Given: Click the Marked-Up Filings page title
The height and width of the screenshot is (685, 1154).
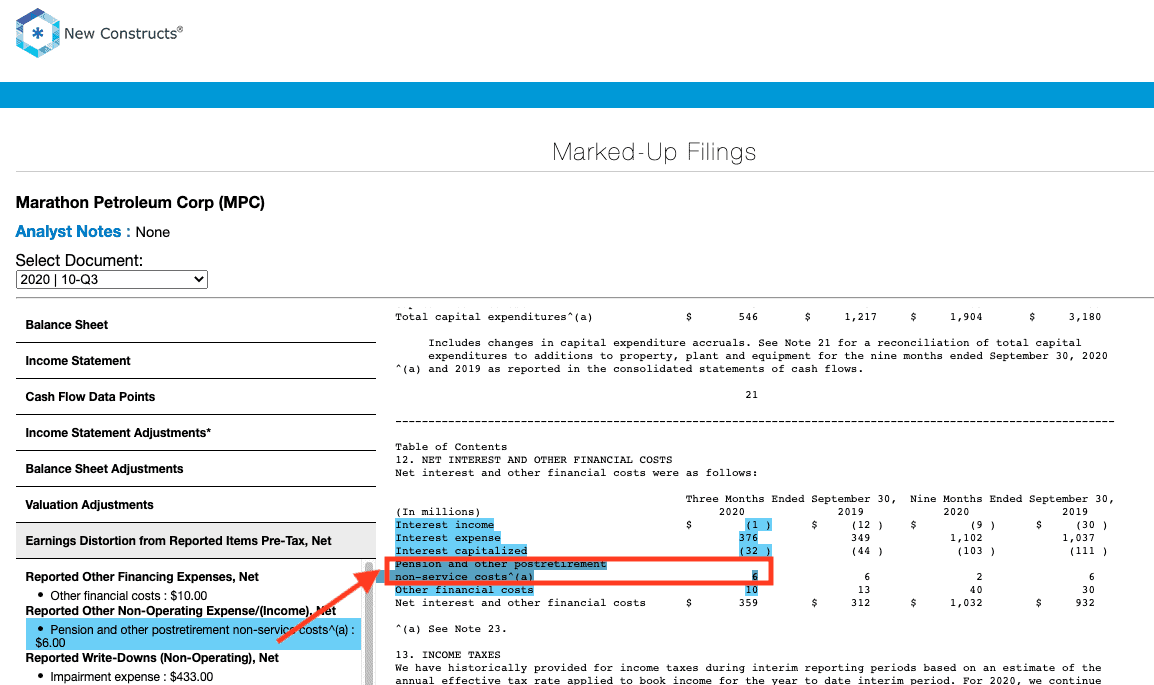Looking at the screenshot, I should (x=654, y=152).
